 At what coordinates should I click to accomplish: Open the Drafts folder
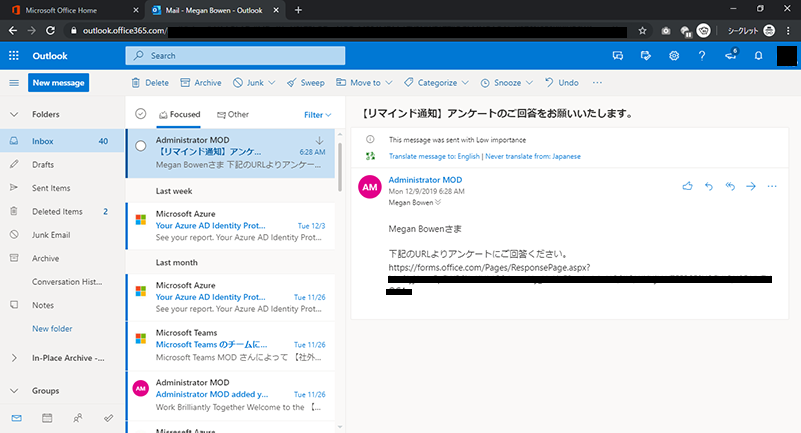pyautogui.click(x=62, y=164)
